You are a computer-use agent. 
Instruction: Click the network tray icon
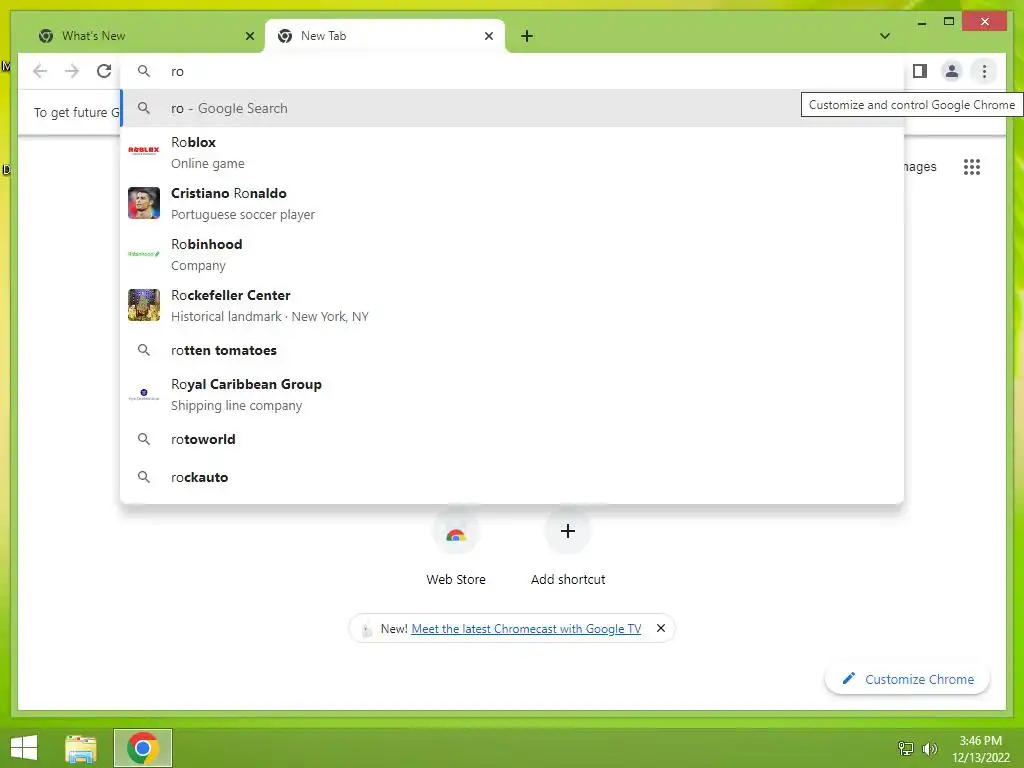pyautogui.click(x=906, y=748)
